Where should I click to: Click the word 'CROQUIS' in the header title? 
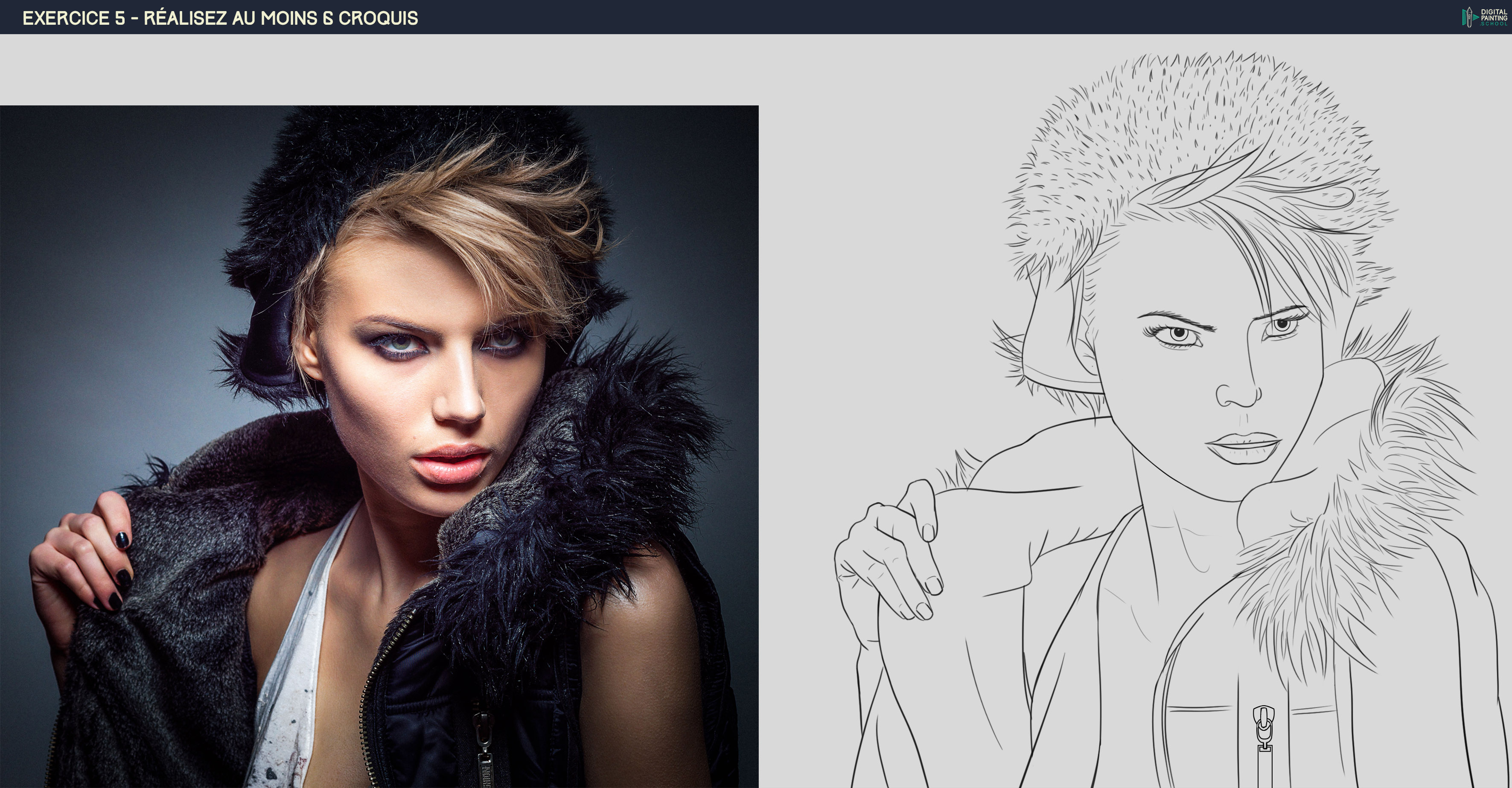[379, 18]
